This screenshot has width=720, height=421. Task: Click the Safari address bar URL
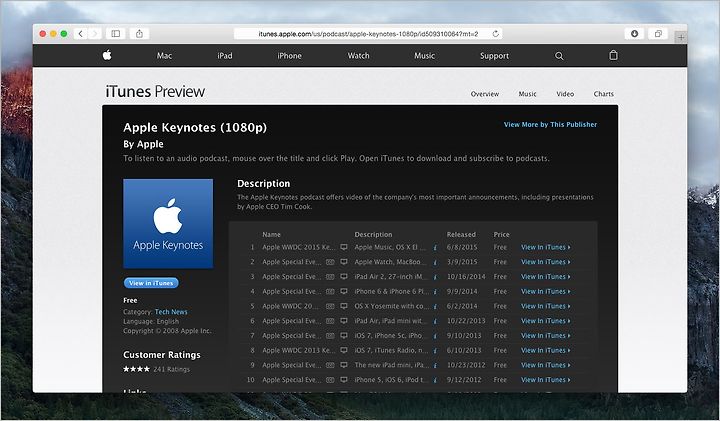(x=368, y=34)
